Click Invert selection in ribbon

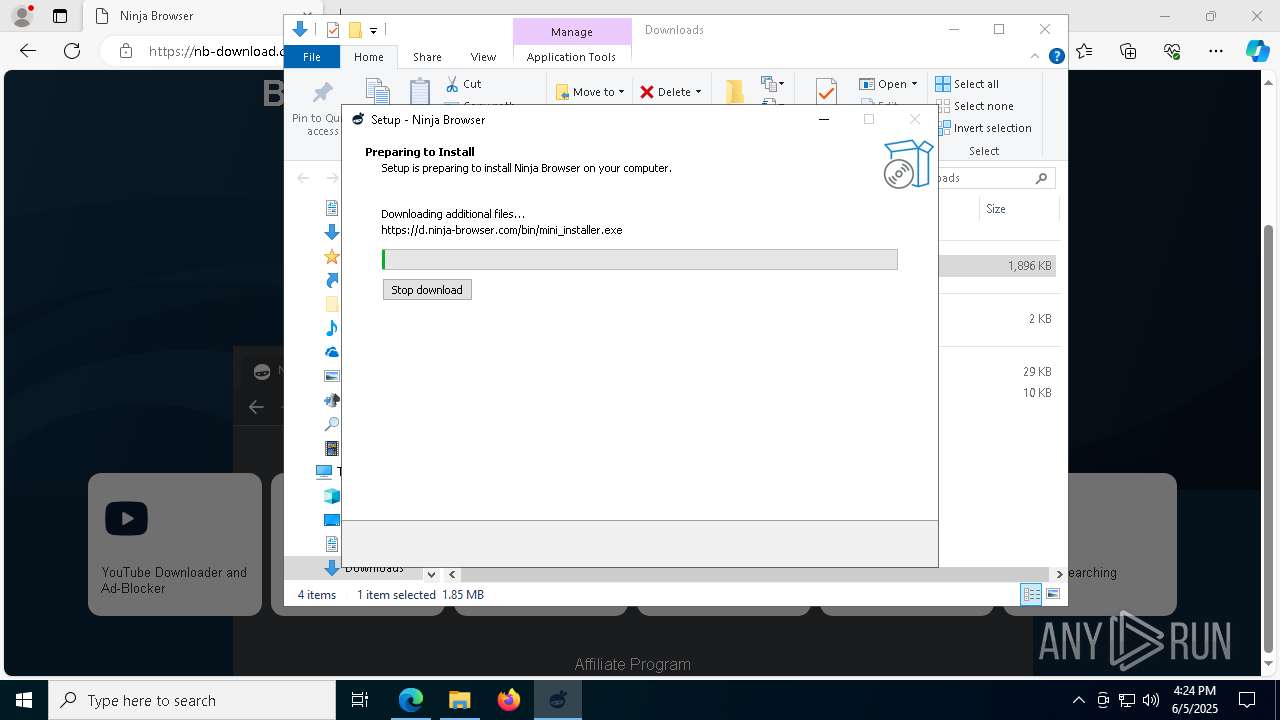pos(983,128)
